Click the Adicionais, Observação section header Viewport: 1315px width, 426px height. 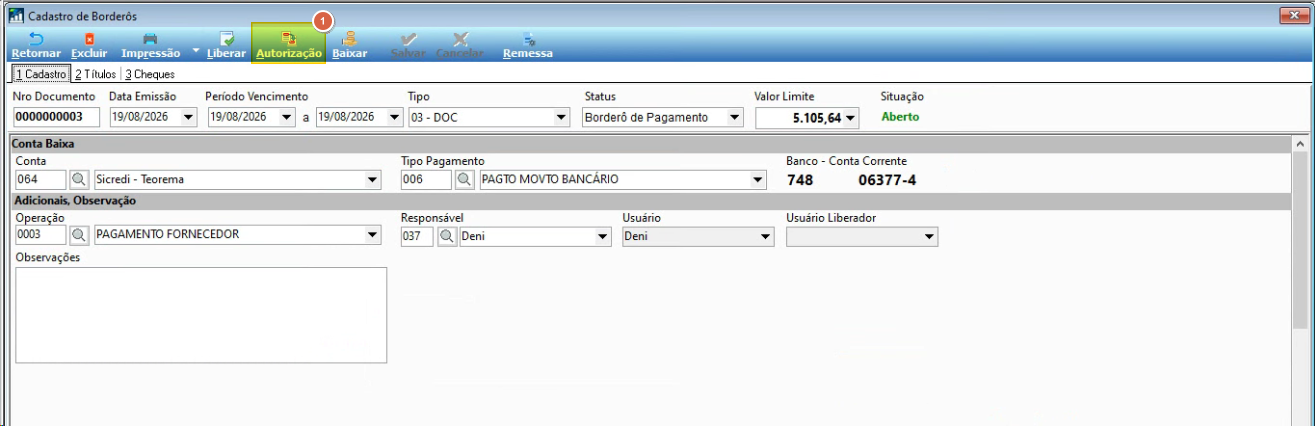pyautogui.click(x=650, y=201)
